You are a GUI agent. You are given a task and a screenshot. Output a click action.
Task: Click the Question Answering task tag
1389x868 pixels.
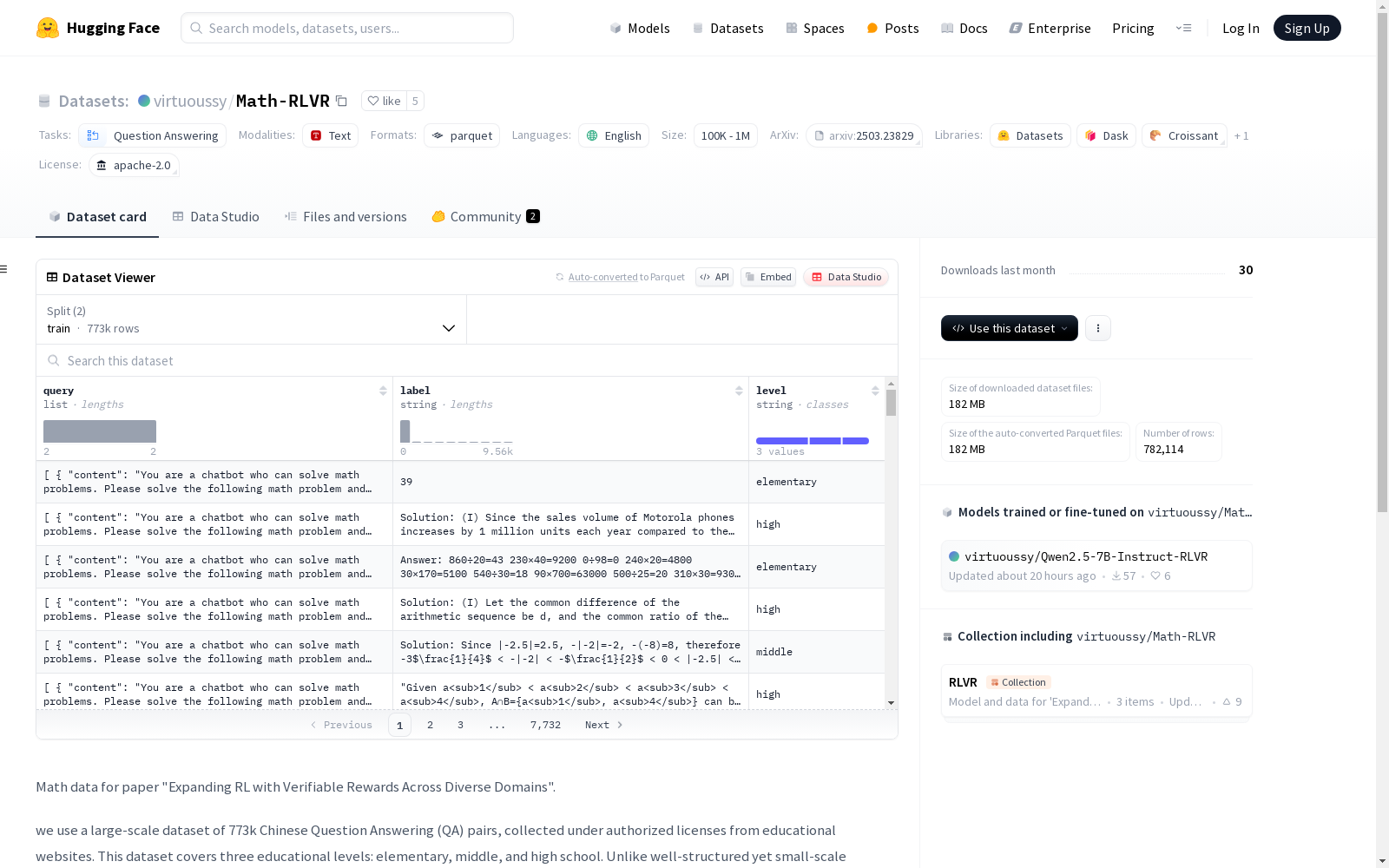click(x=153, y=135)
